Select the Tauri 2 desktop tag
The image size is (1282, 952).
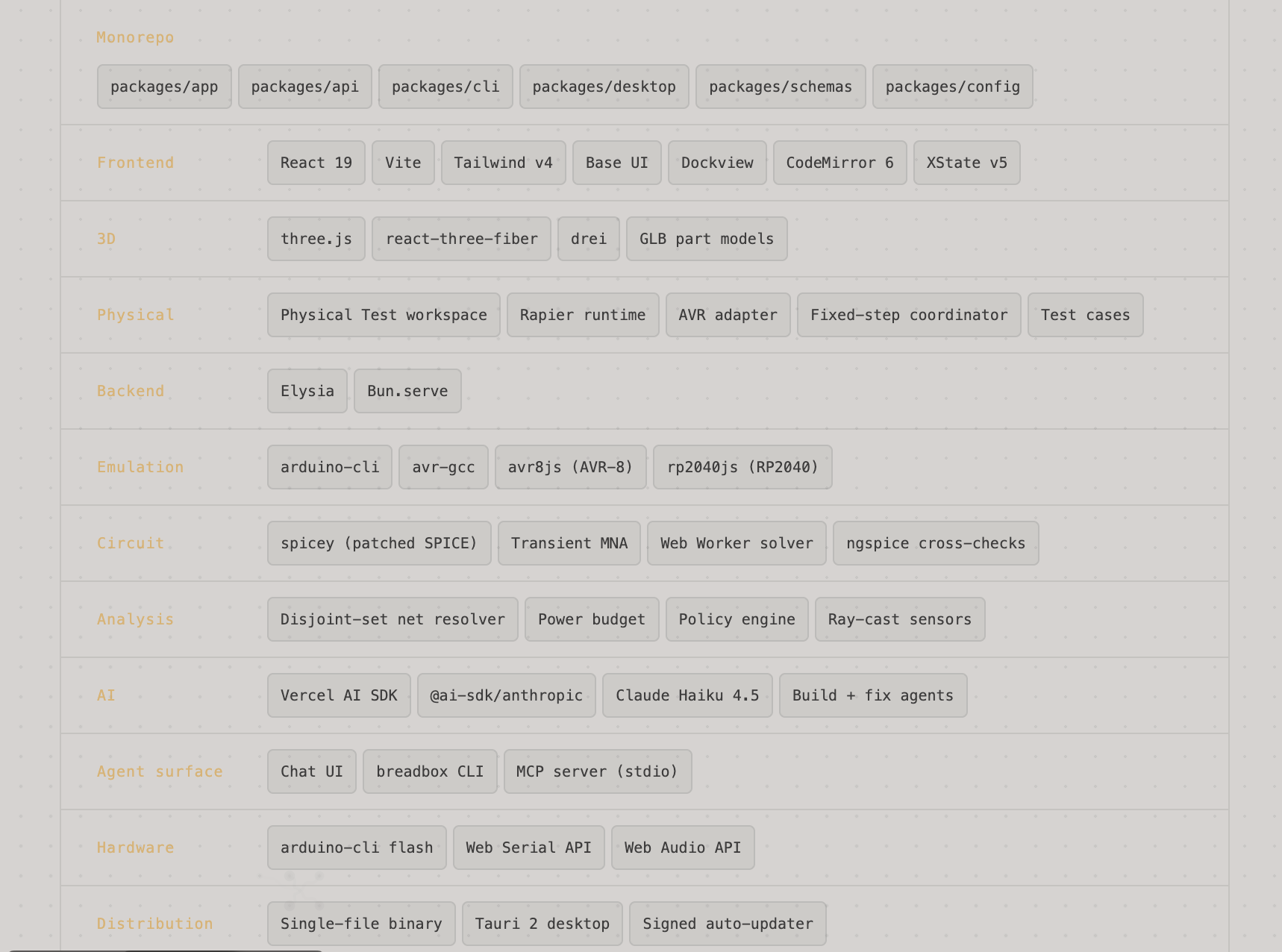point(542,924)
